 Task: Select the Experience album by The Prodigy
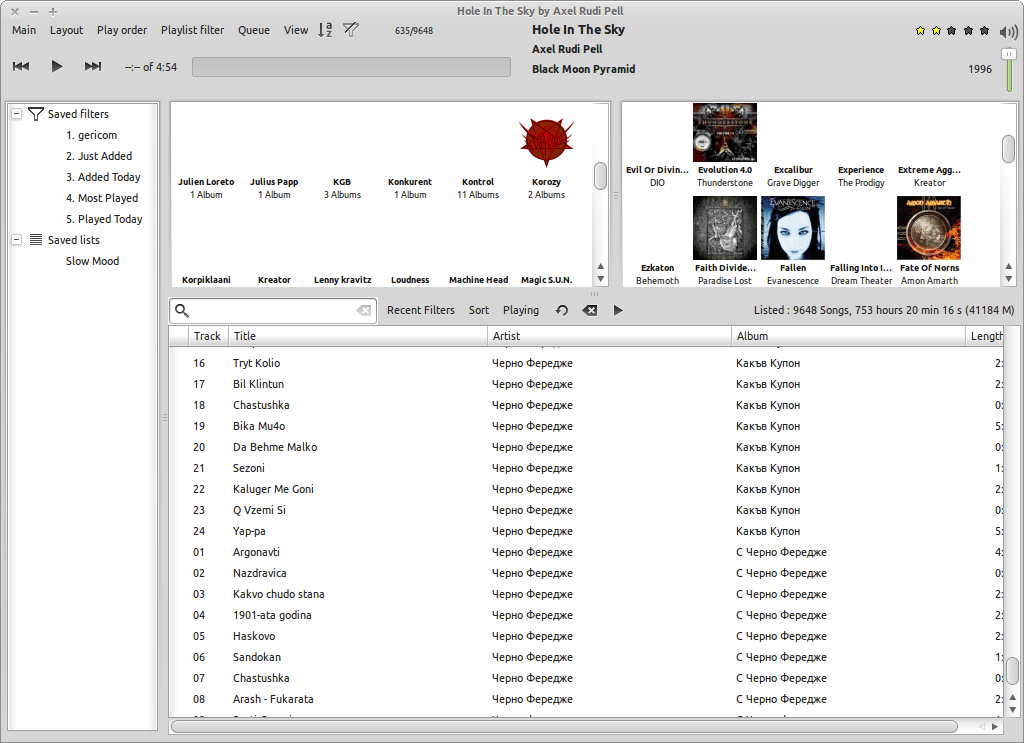pos(861,176)
